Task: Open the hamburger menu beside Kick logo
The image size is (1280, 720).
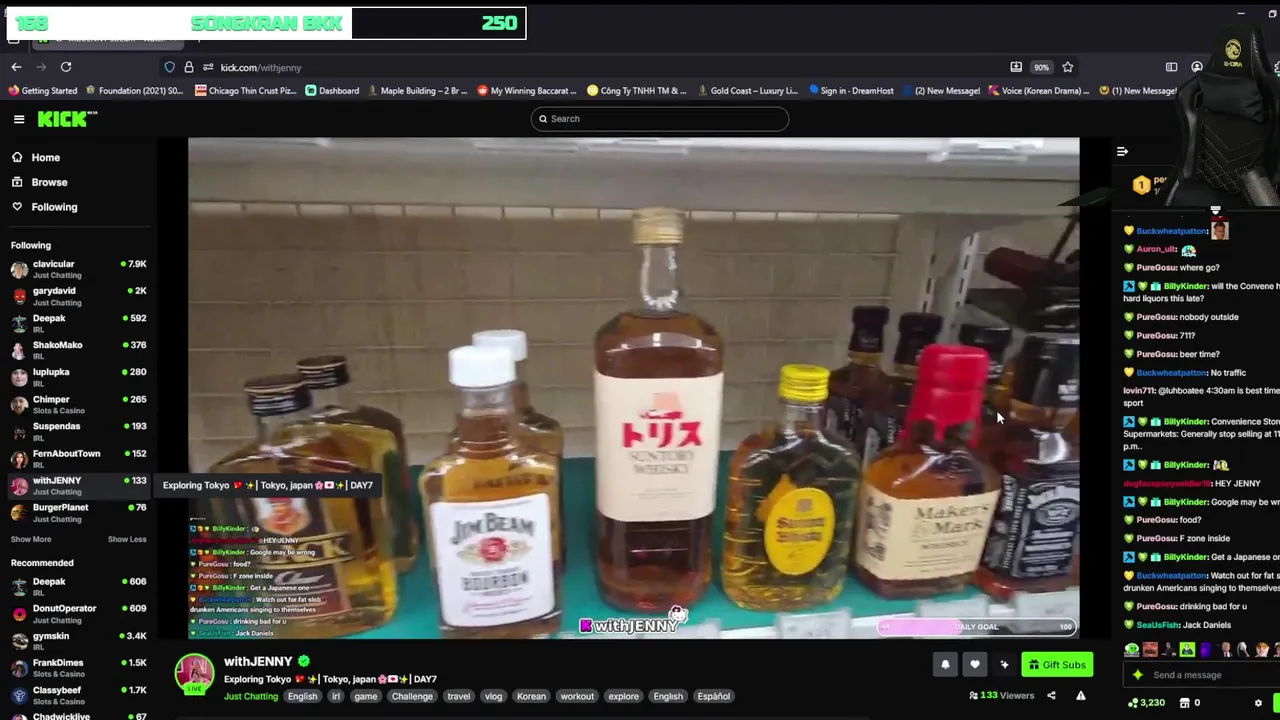Action: 19,119
